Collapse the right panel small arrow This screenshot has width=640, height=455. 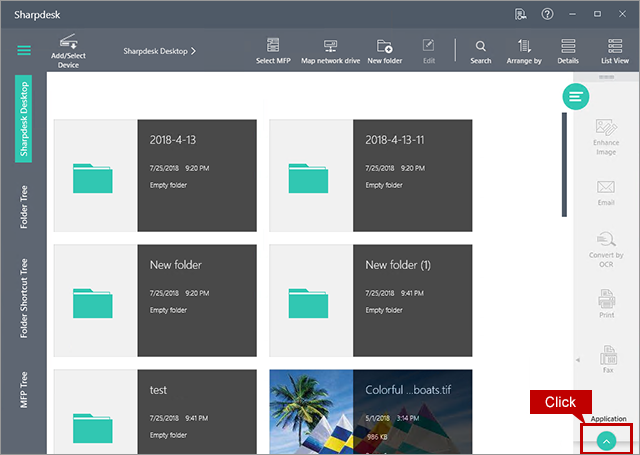[577, 359]
